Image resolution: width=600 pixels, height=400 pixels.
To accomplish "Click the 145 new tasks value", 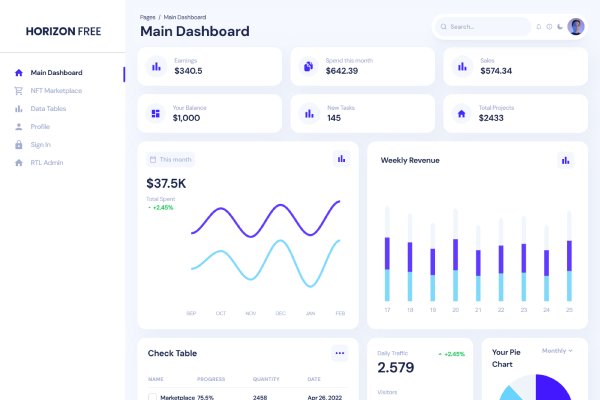I will pos(334,118).
